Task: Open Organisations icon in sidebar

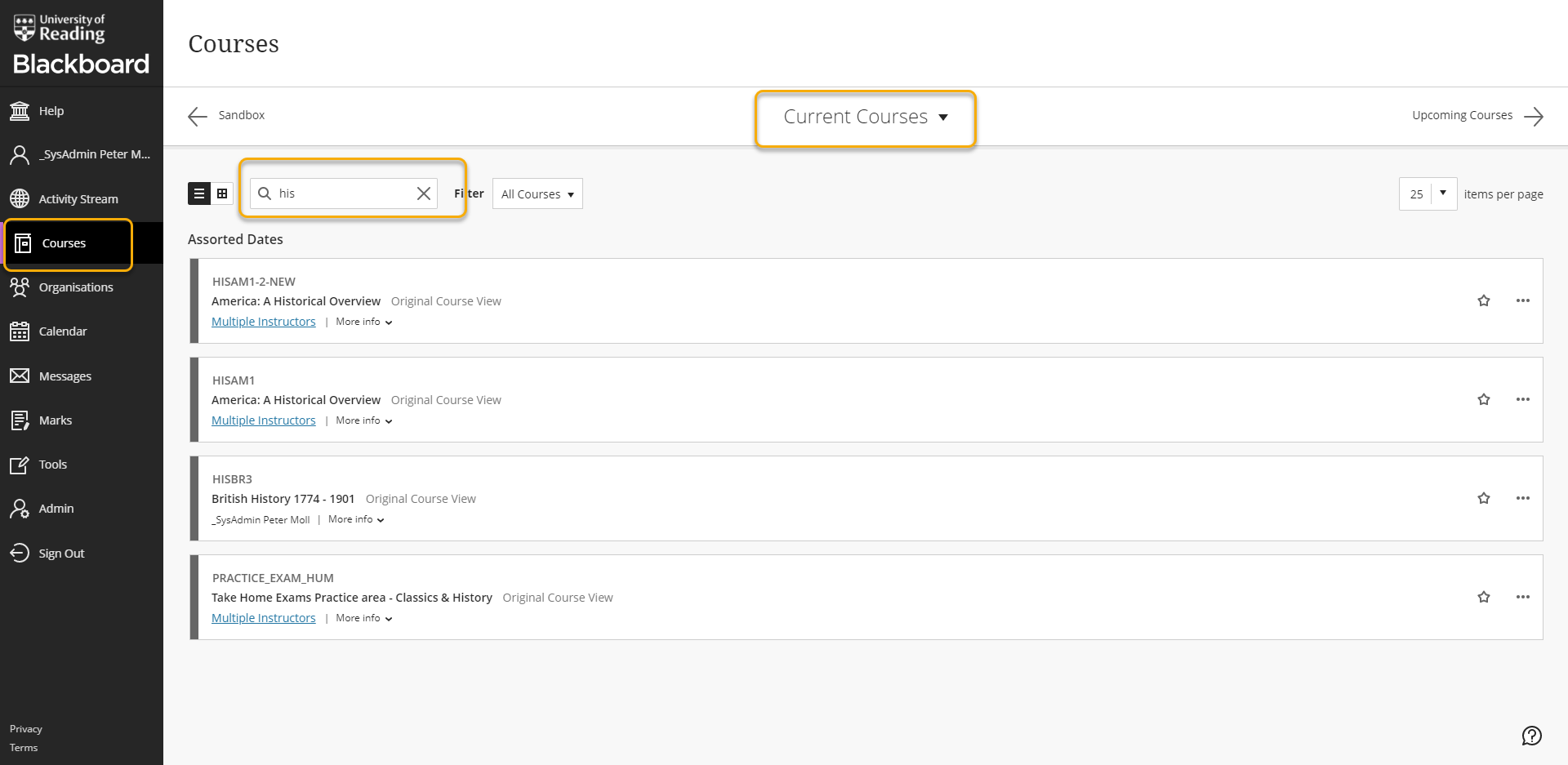Action: [x=20, y=287]
